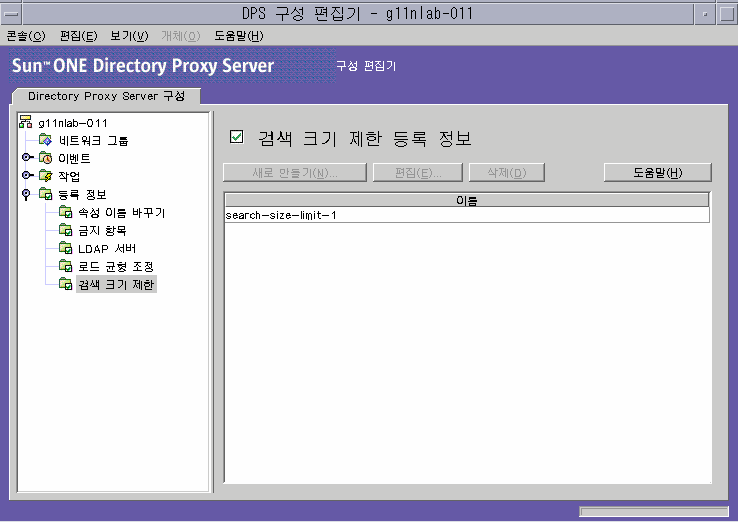Open the 편집(E) menu

pos(78,36)
